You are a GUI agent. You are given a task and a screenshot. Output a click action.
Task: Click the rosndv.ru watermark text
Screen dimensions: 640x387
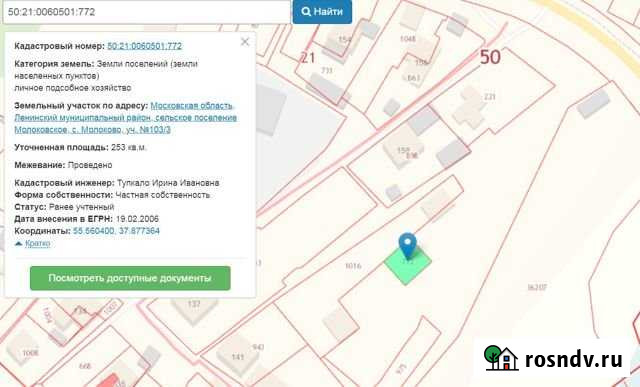click(573, 359)
